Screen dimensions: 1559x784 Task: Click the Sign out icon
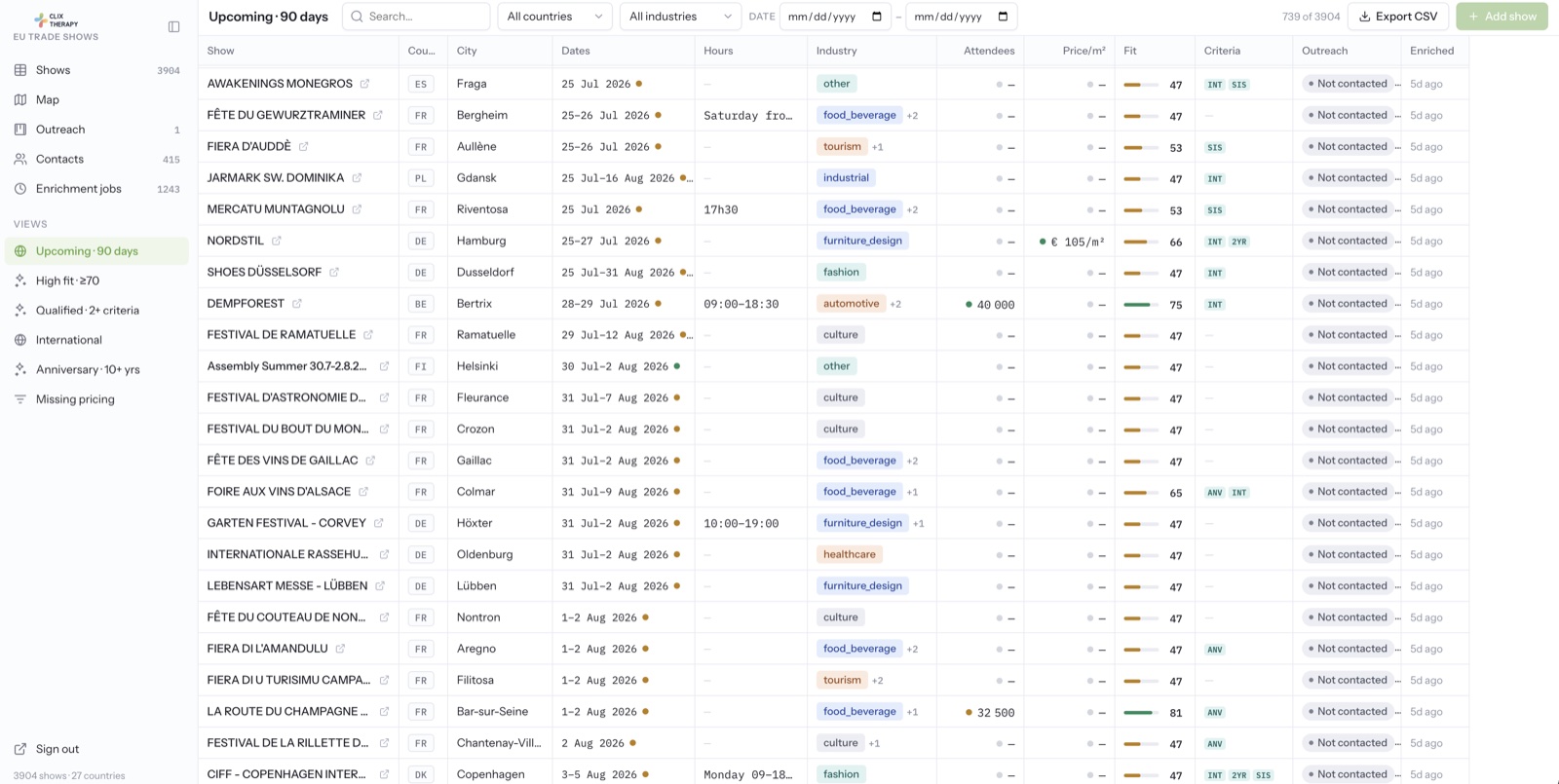coord(20,749)
